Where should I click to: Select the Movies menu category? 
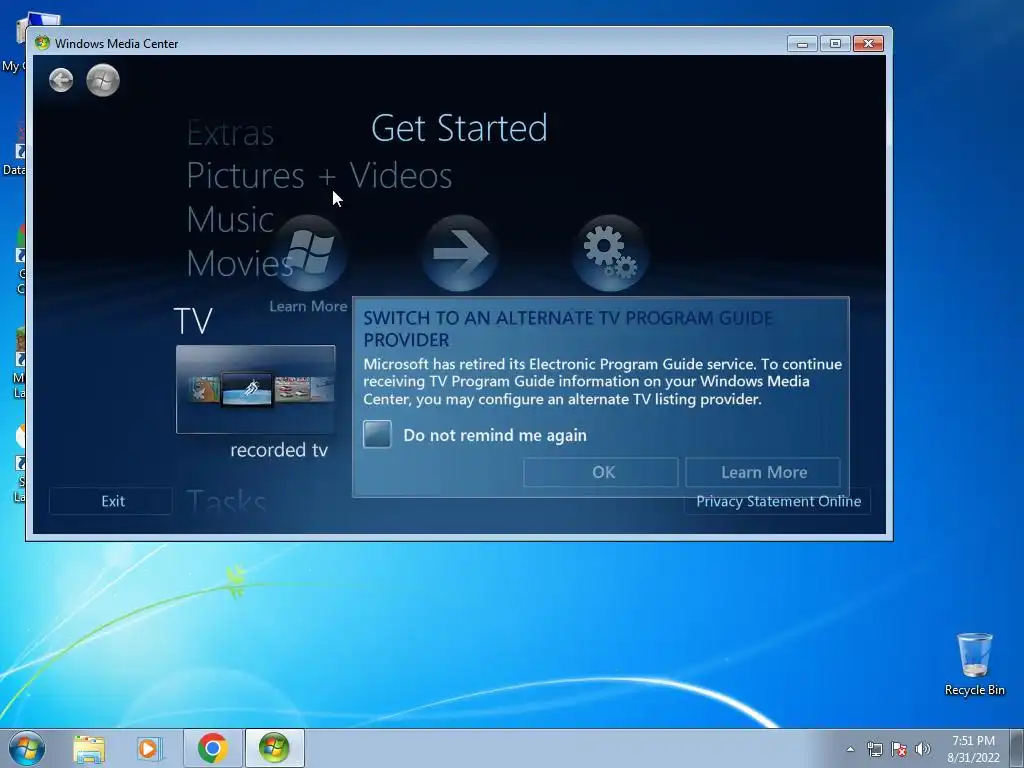[240, 263]
